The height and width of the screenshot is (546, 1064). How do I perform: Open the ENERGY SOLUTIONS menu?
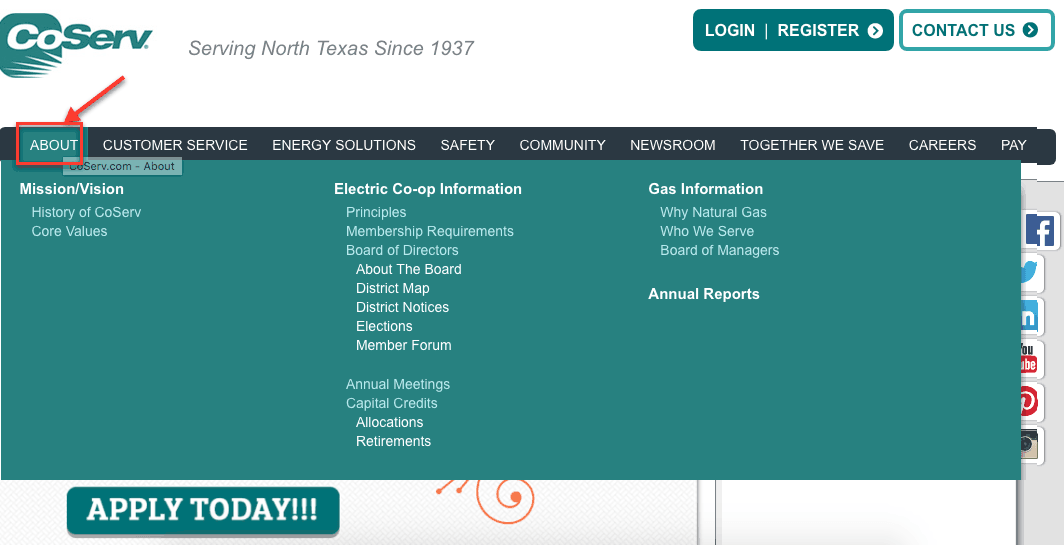pos(344,145)
